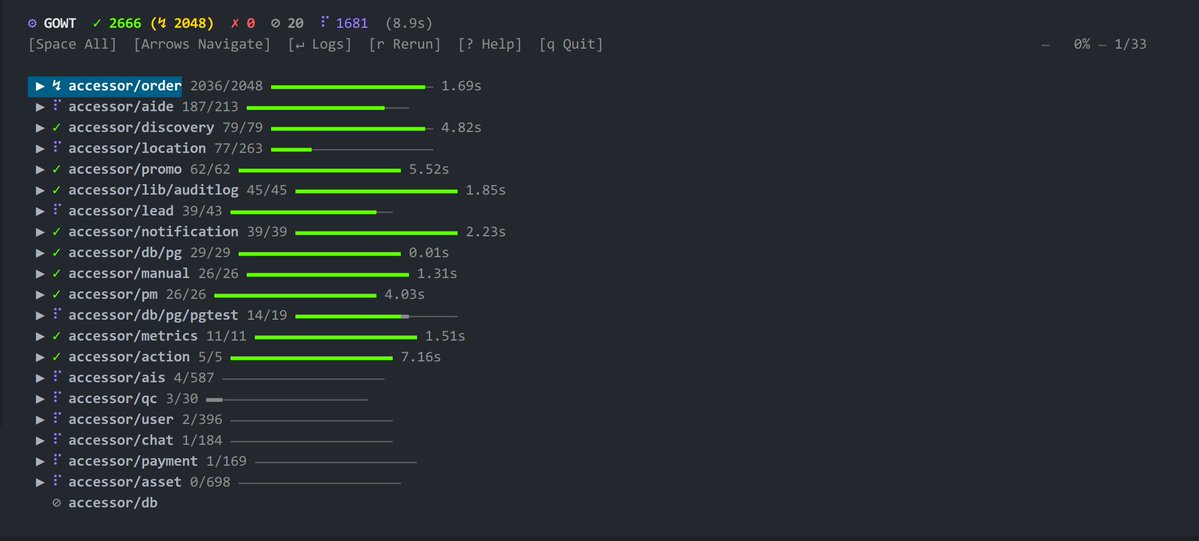Click the running icon on accessor/aide
Image resolution: width=1199 pixels, height=541 pixels.
click(57, 106)
